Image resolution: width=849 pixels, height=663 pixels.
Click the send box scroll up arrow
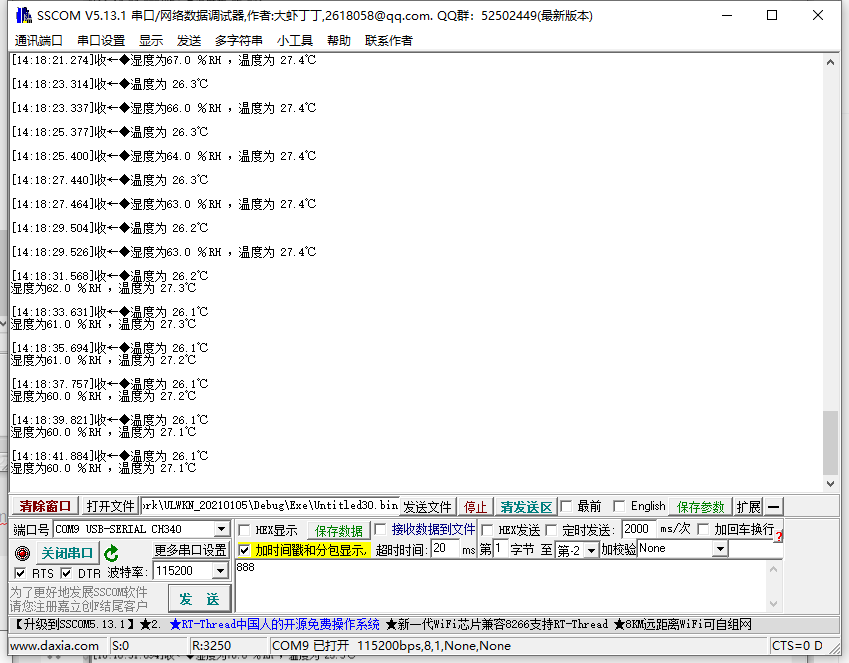pos(773,569)
